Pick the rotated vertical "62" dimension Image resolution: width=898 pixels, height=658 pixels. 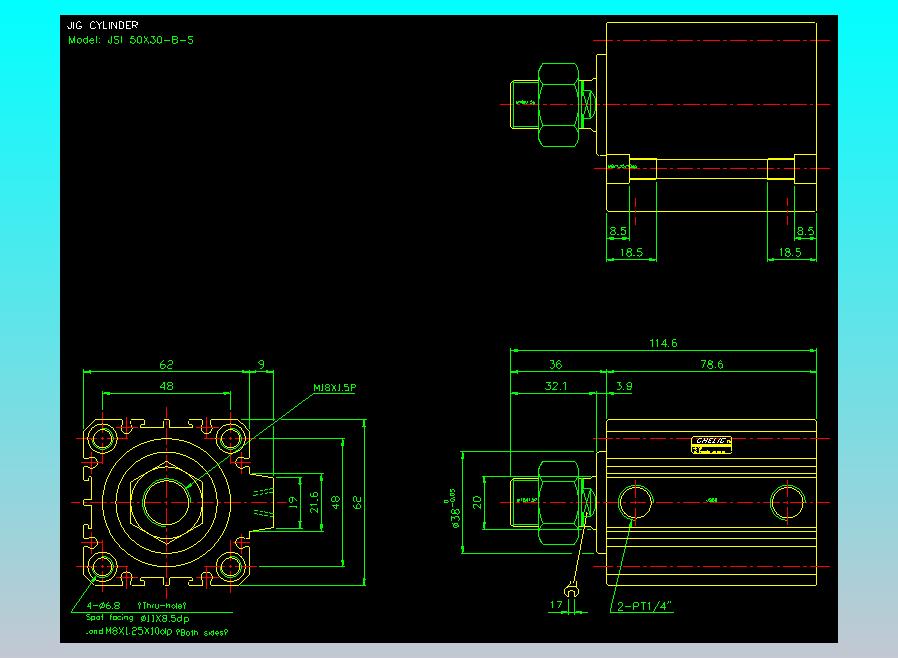(x=357, y=502)
